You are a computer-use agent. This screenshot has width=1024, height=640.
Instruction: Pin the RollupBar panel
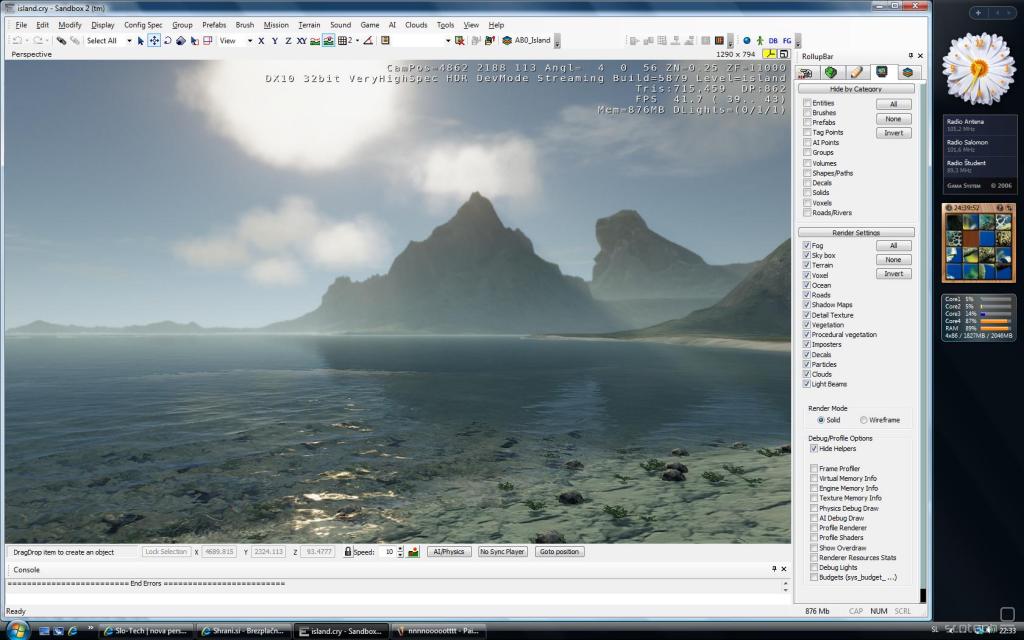(910, 56)
